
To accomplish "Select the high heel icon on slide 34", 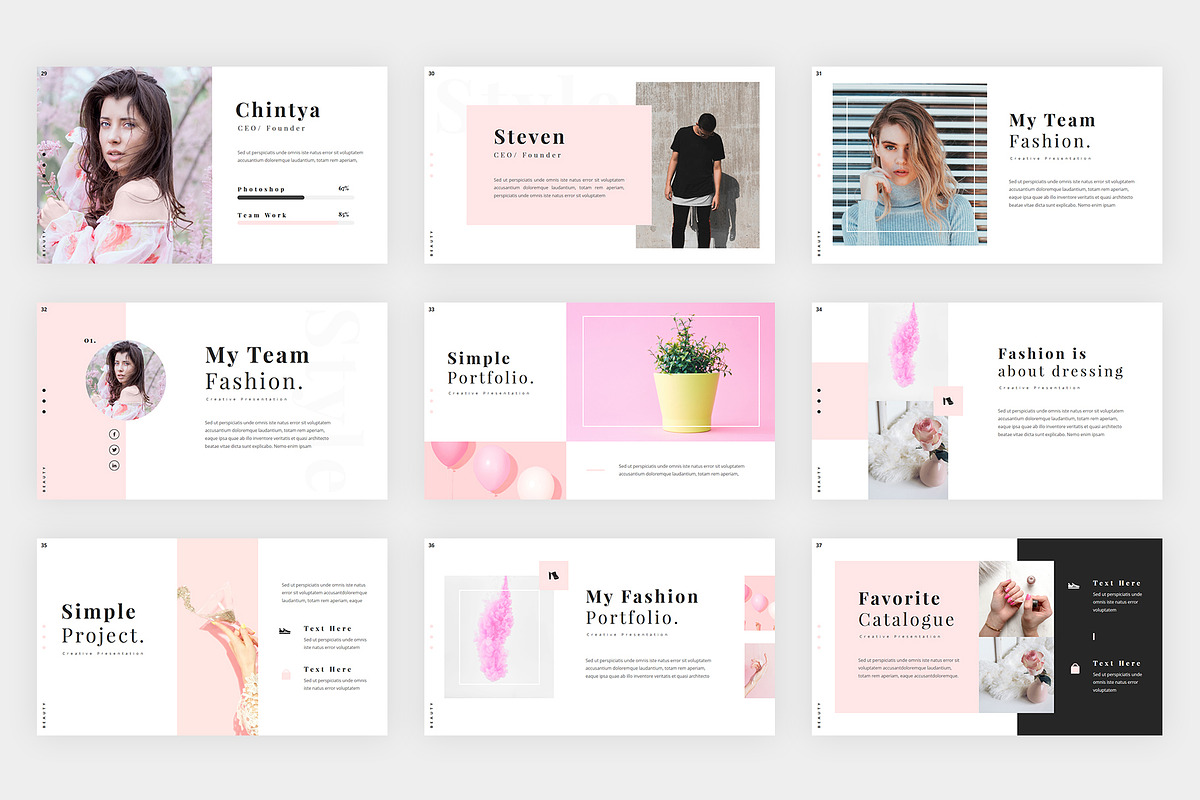I will pyautogui.click(x=948, y=401).
